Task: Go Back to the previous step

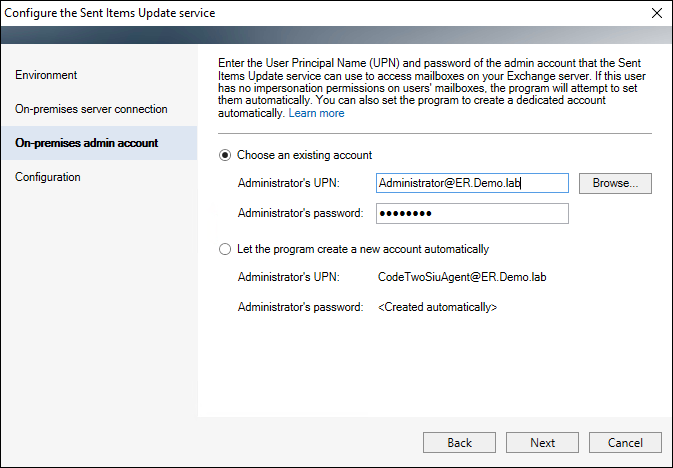Action: [x=459, y=442]
